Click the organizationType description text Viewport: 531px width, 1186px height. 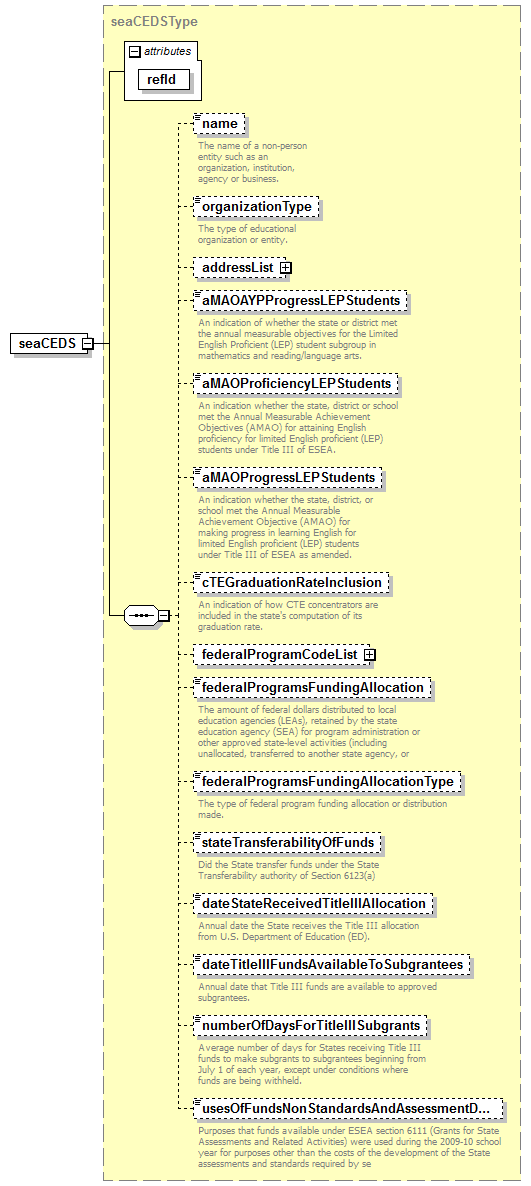point(247,234)
